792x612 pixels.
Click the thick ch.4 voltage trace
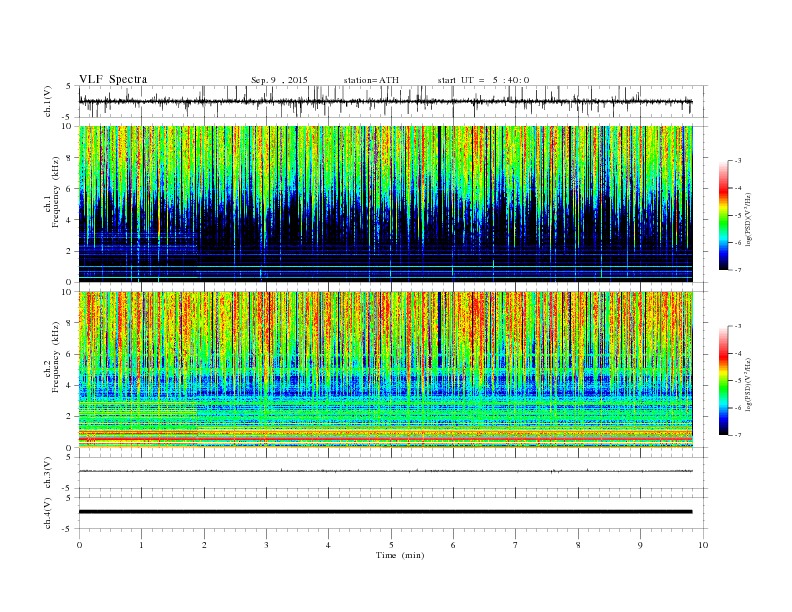tap(386, 512)
